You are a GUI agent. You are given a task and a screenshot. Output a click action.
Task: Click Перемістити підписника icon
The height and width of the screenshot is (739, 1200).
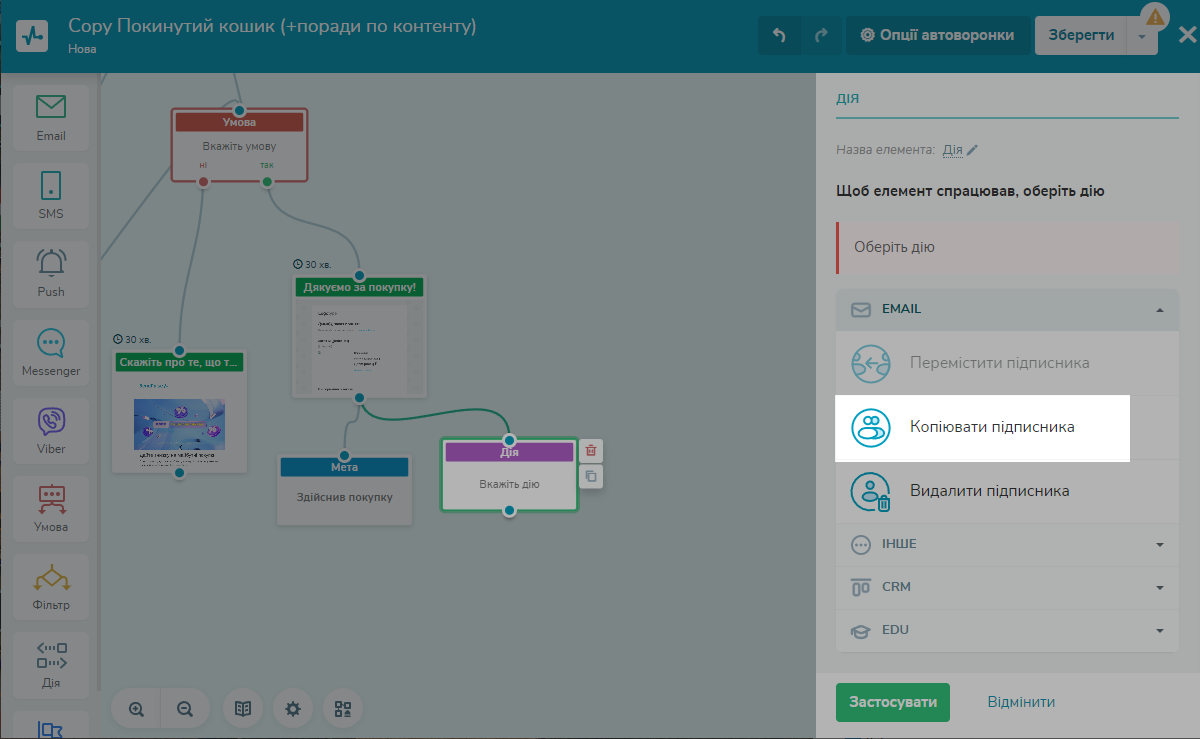871,363
